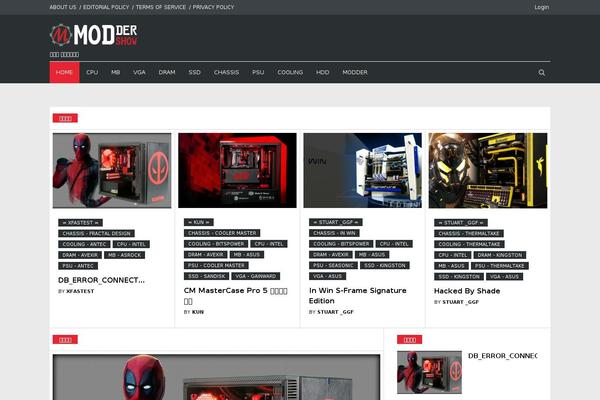This screenshot has width=600, height=400.
Task: Open the MODDER category
Action: point(355,72)
